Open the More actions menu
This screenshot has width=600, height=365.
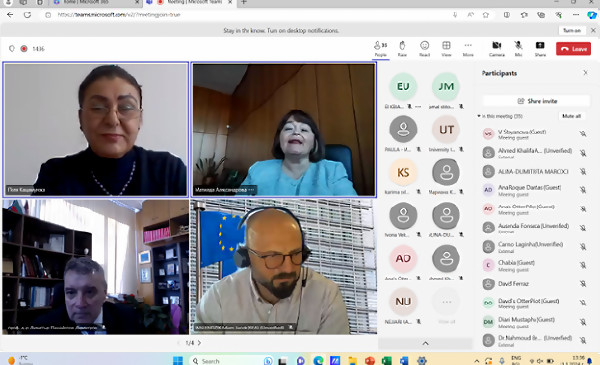point(468,49)
